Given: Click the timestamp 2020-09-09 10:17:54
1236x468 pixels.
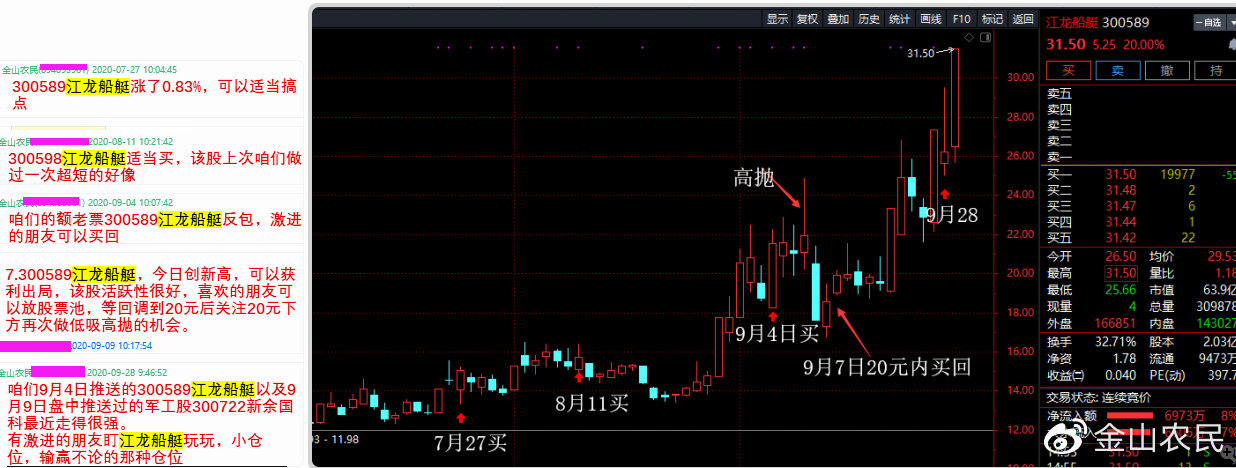Looking at the screenshot, I should pos(112,346).
